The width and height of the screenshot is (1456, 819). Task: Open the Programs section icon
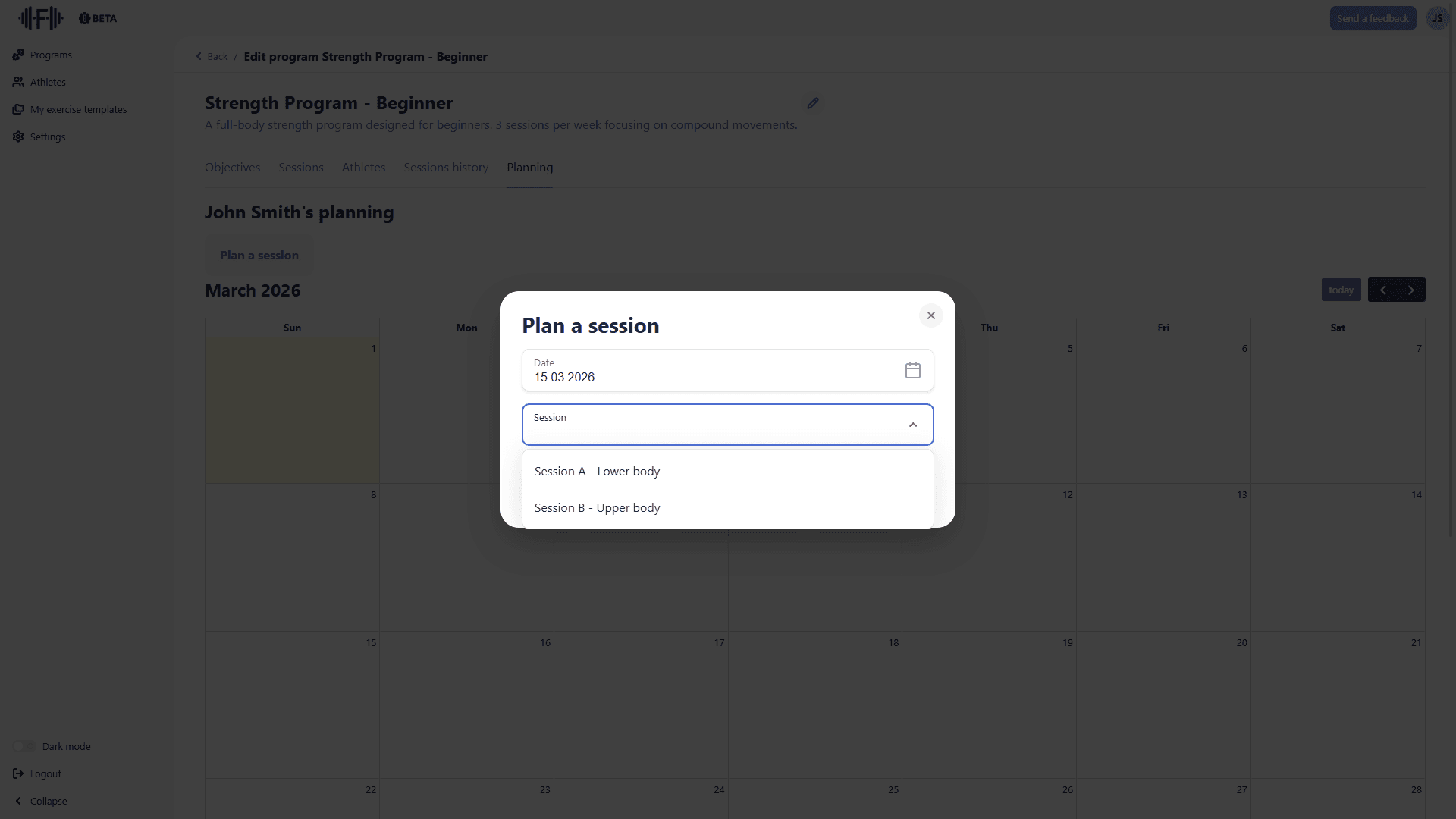point(17,55)
